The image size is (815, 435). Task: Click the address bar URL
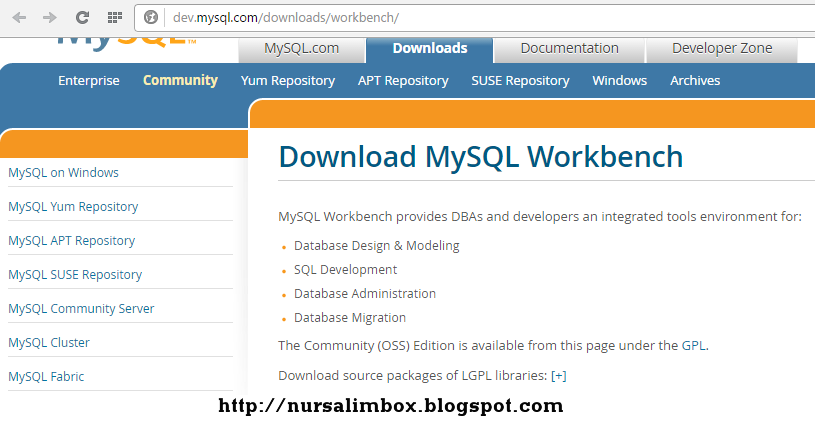pyautogui.click(x=286, y=18)
